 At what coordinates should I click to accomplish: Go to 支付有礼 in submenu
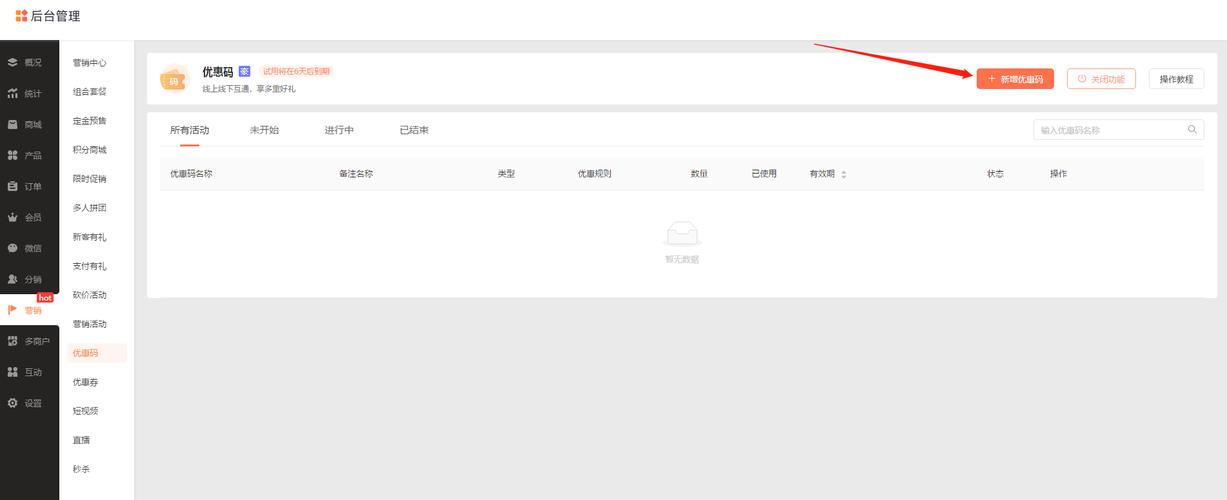(x=89, y=266)
